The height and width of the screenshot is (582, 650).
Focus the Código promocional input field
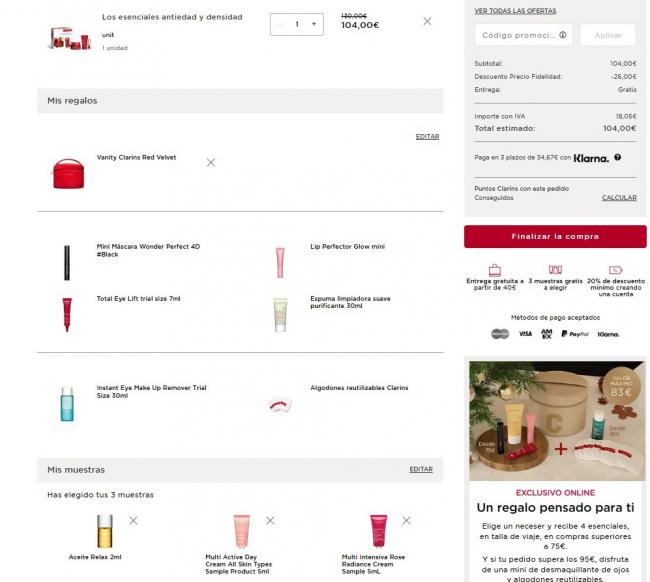pos(524,35)
